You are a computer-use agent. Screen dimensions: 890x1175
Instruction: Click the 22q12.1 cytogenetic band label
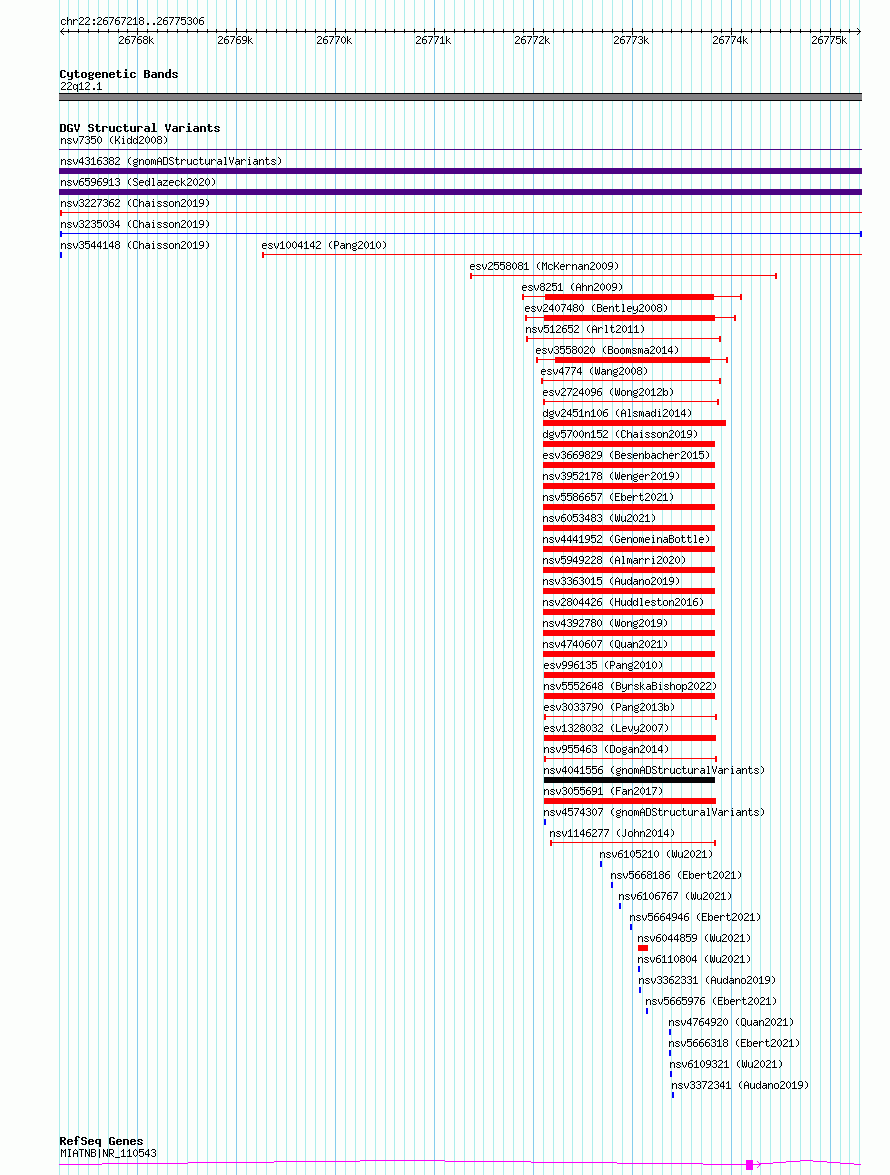click(x=81, y=86)
